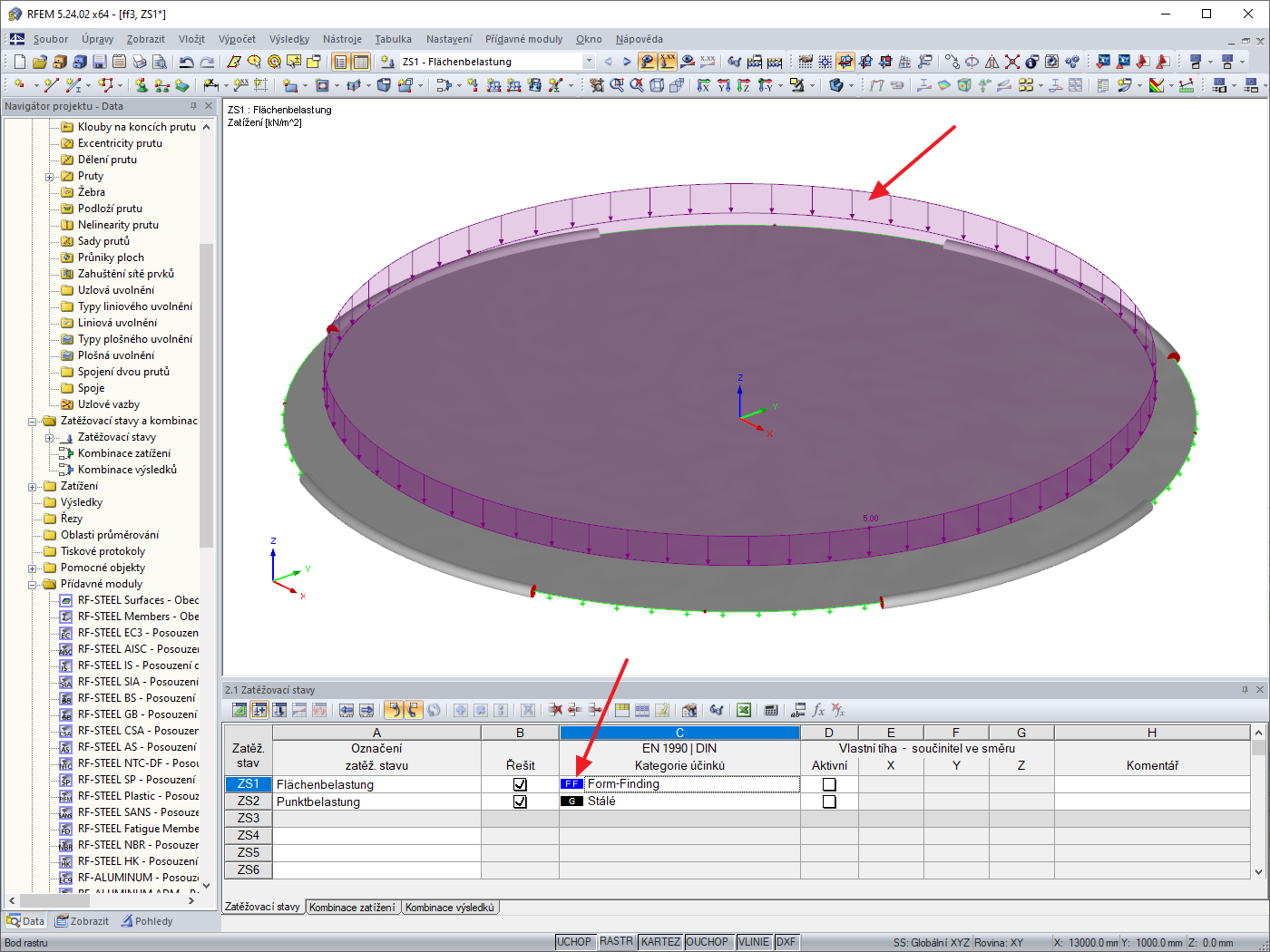Click the fx formula editor icon

[818, 710]
